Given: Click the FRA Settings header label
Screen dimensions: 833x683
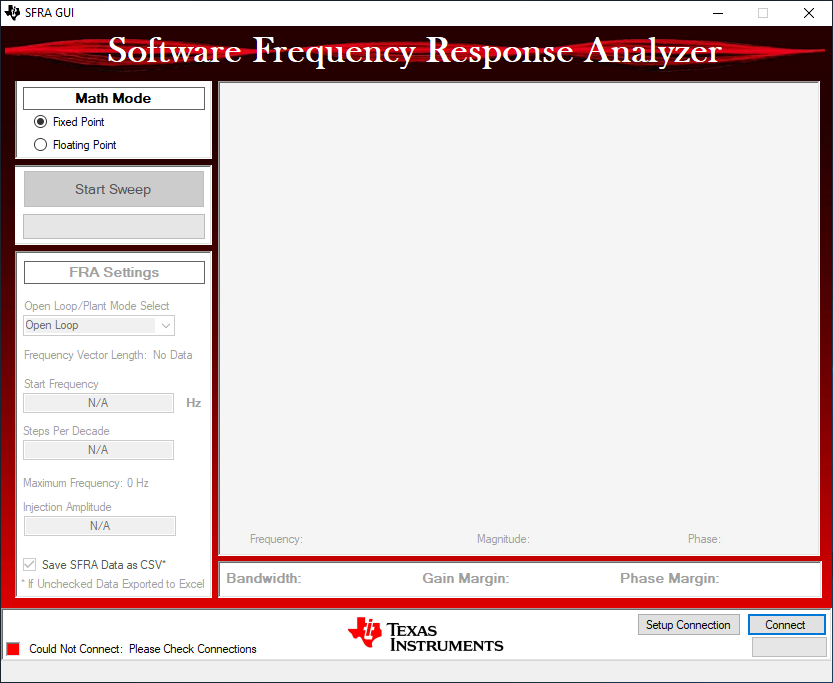Looking at the screenshot, I should tap(114, 272).
